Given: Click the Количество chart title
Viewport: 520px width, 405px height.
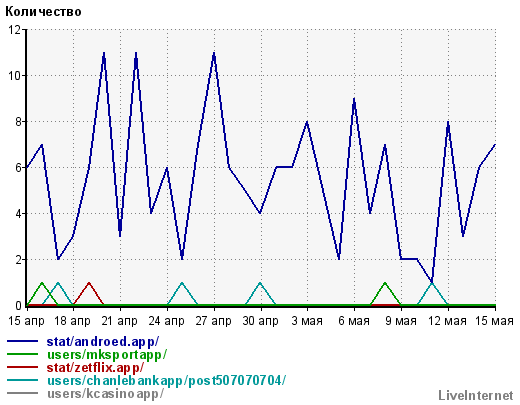Looking at the screenshot, I should (43, 12).
